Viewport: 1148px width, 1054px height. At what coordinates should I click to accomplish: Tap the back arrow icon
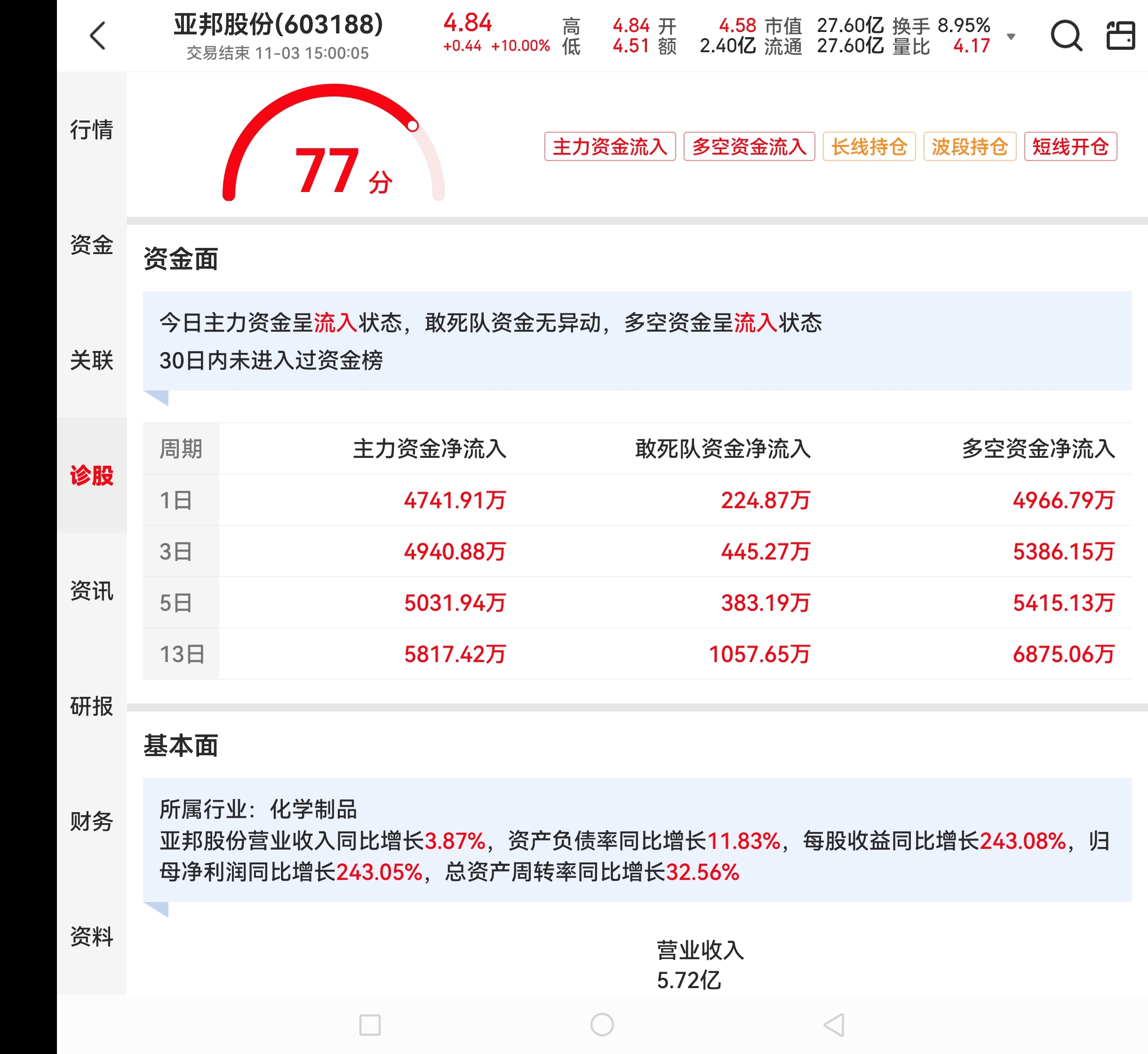(x=98, y=36)
